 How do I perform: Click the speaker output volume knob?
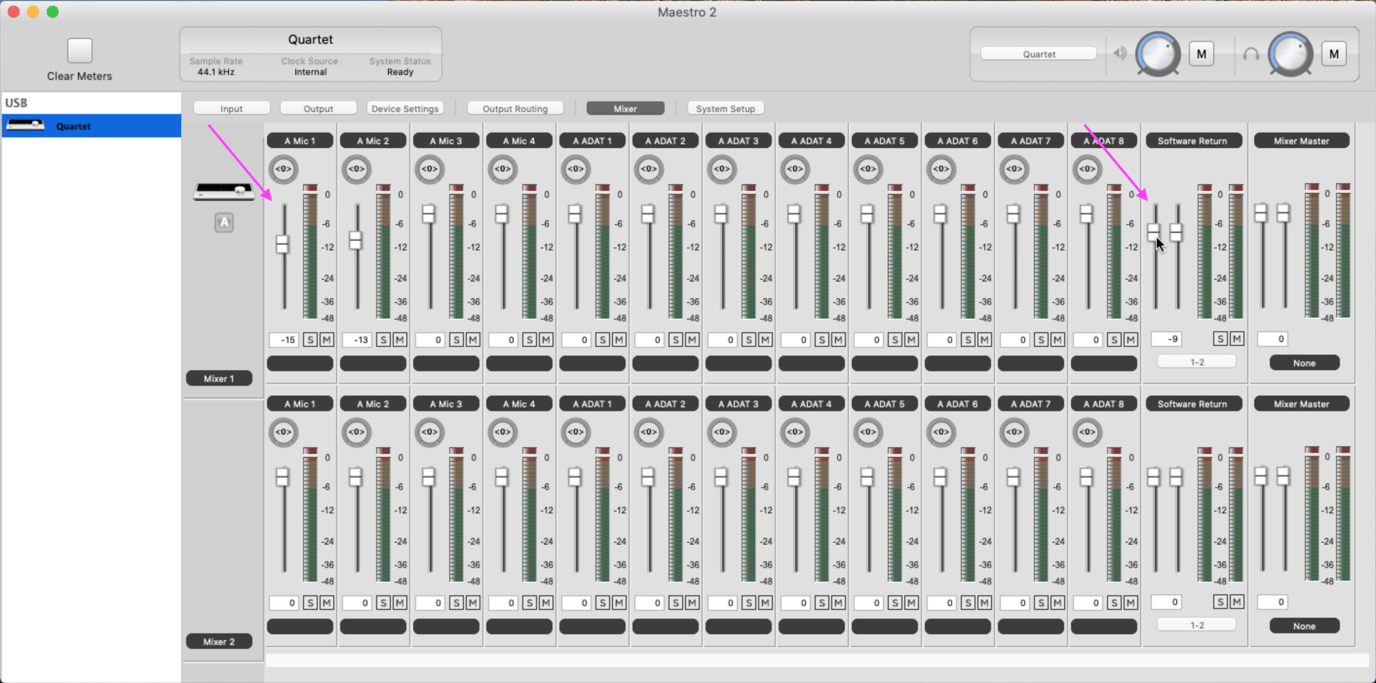point(1157,53)
